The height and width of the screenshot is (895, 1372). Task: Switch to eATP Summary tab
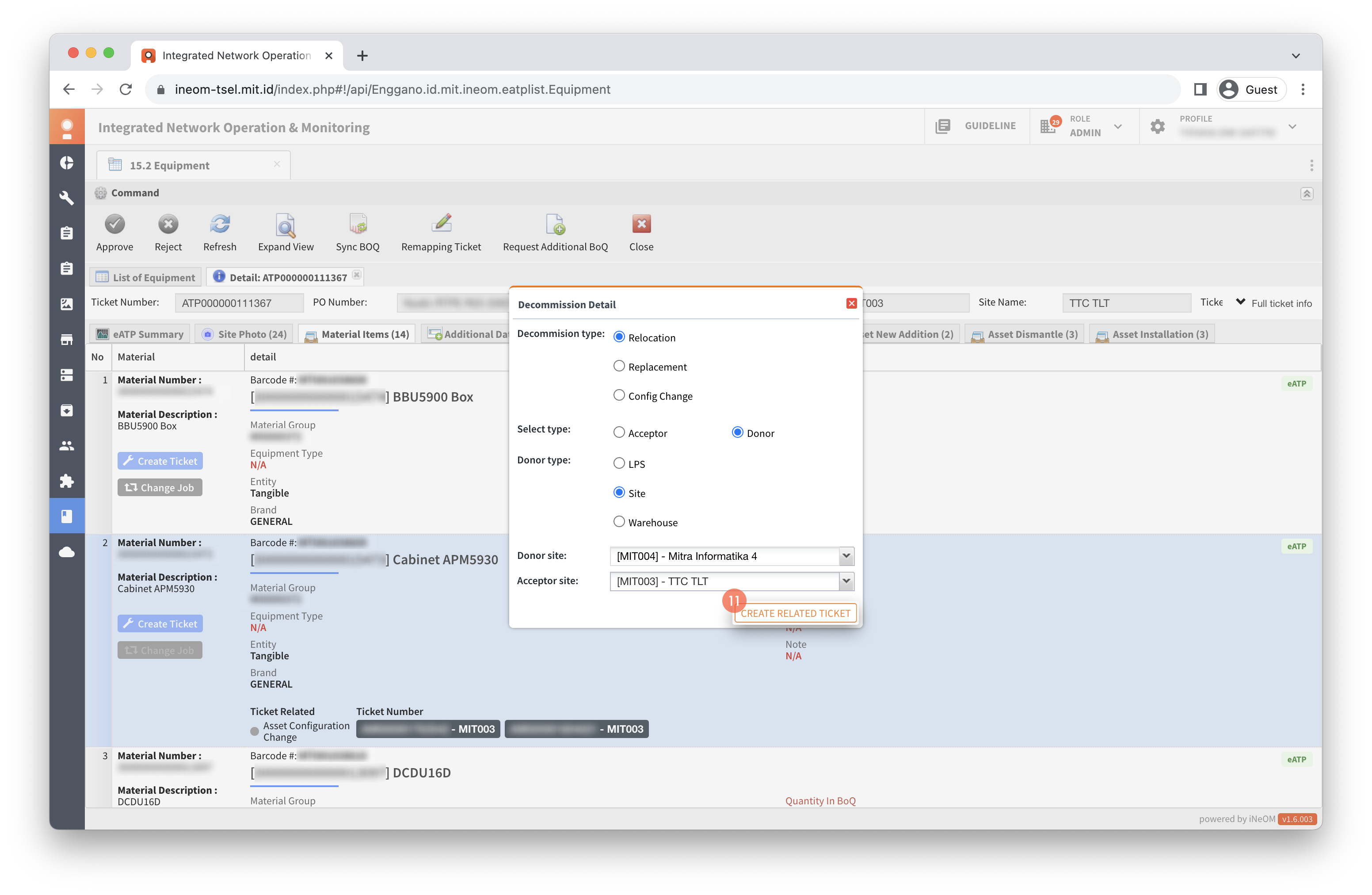[x=140, y=334]
